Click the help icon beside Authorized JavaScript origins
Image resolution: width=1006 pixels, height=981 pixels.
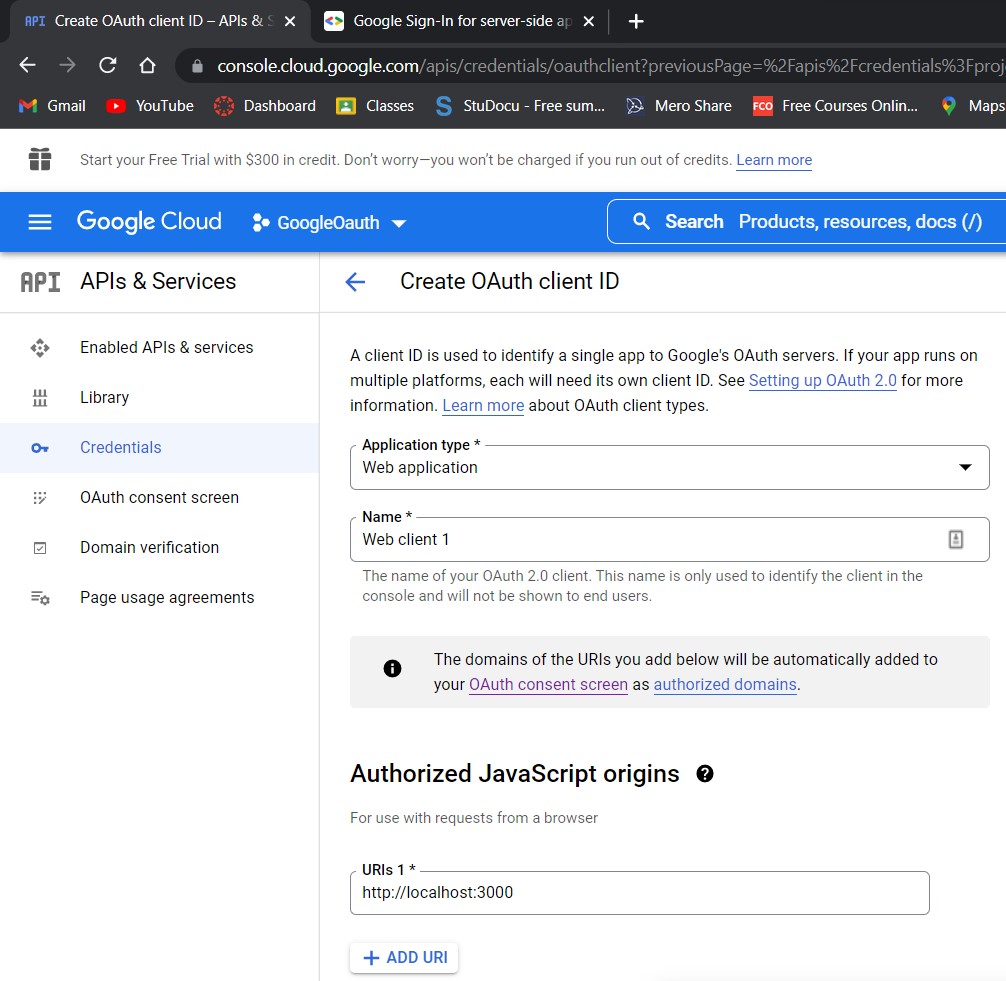704,773
